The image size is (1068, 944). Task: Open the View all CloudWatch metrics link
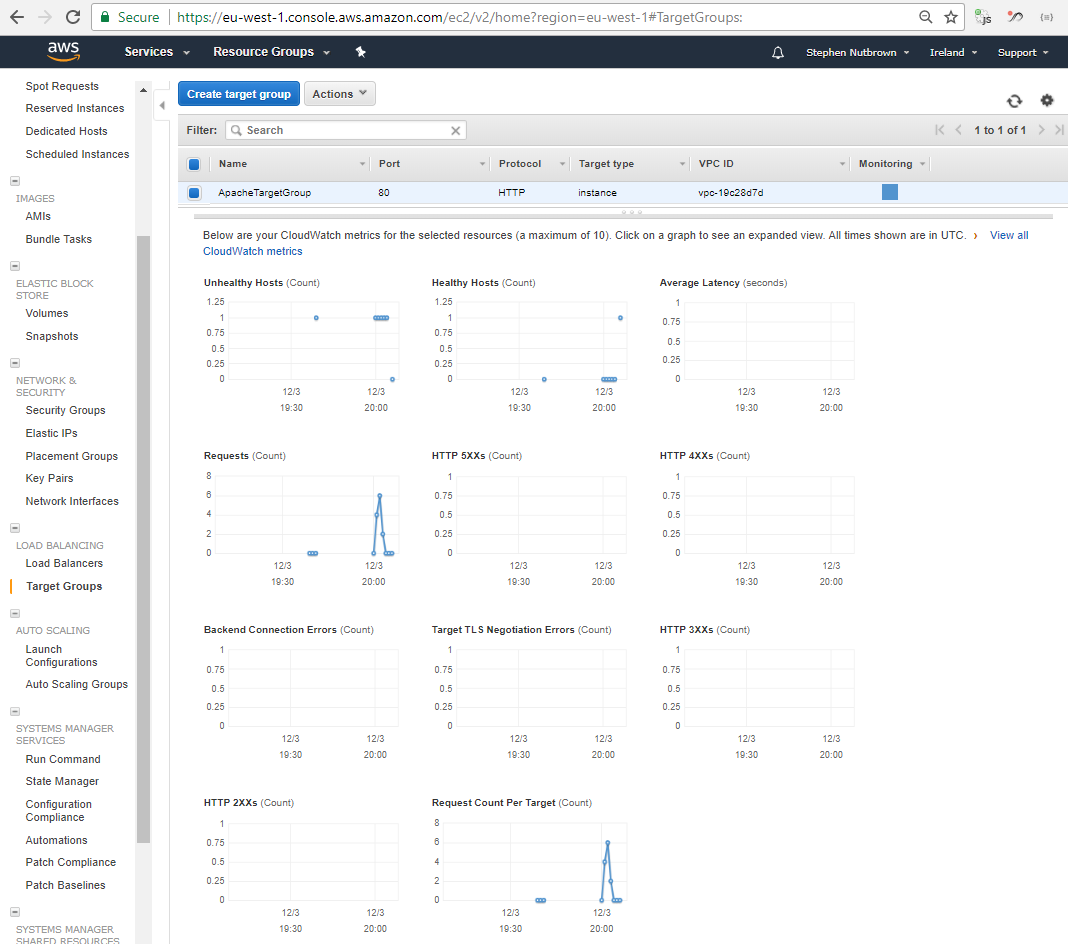click(616, 243)
